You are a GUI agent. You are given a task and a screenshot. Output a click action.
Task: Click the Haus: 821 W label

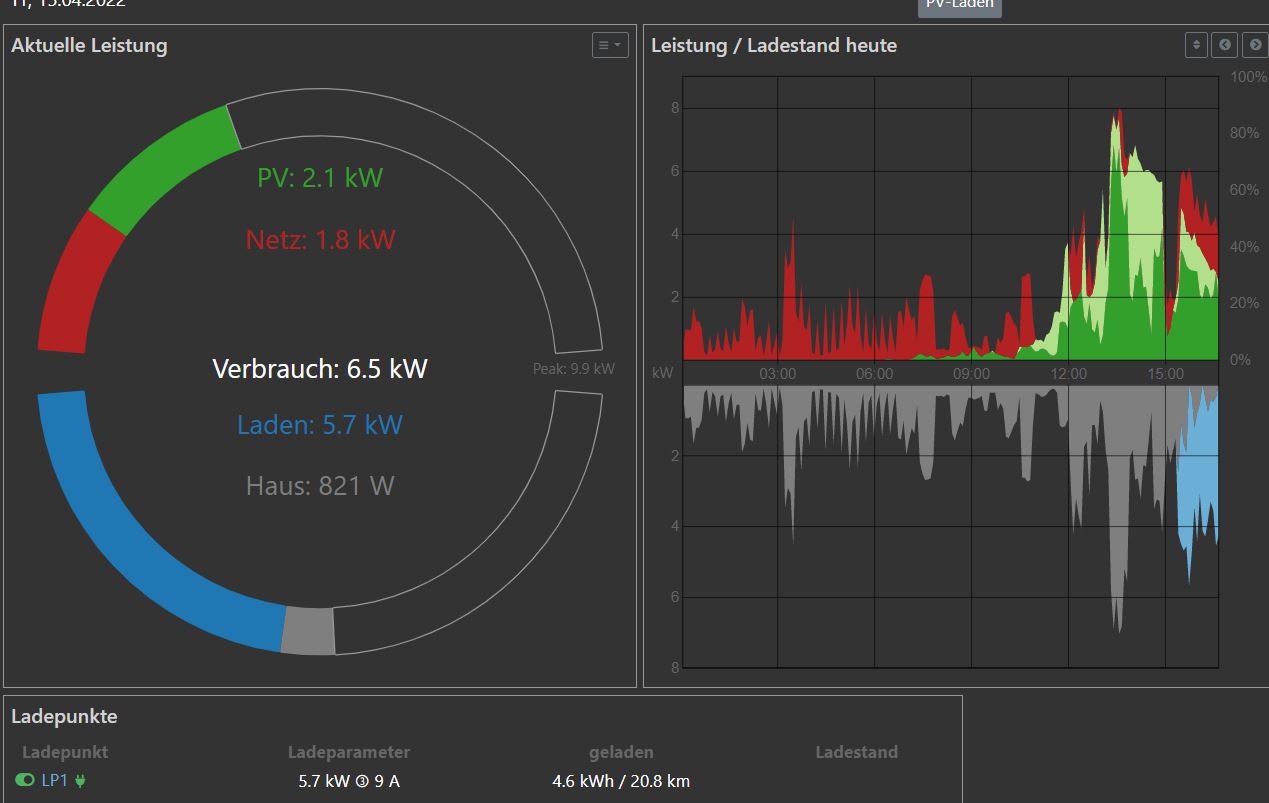(x=320, y=486)
